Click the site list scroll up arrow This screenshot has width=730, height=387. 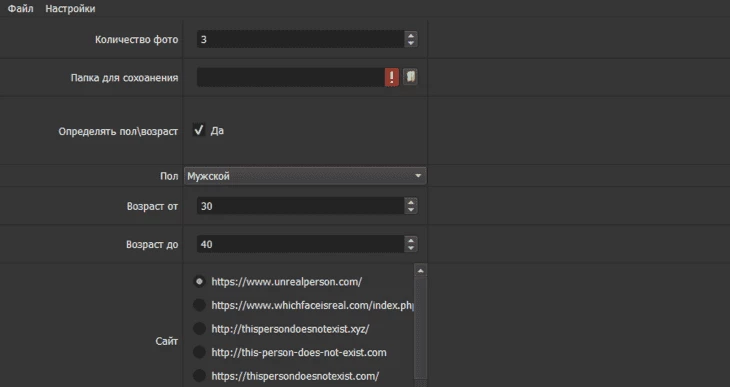(x=420, y=271)
